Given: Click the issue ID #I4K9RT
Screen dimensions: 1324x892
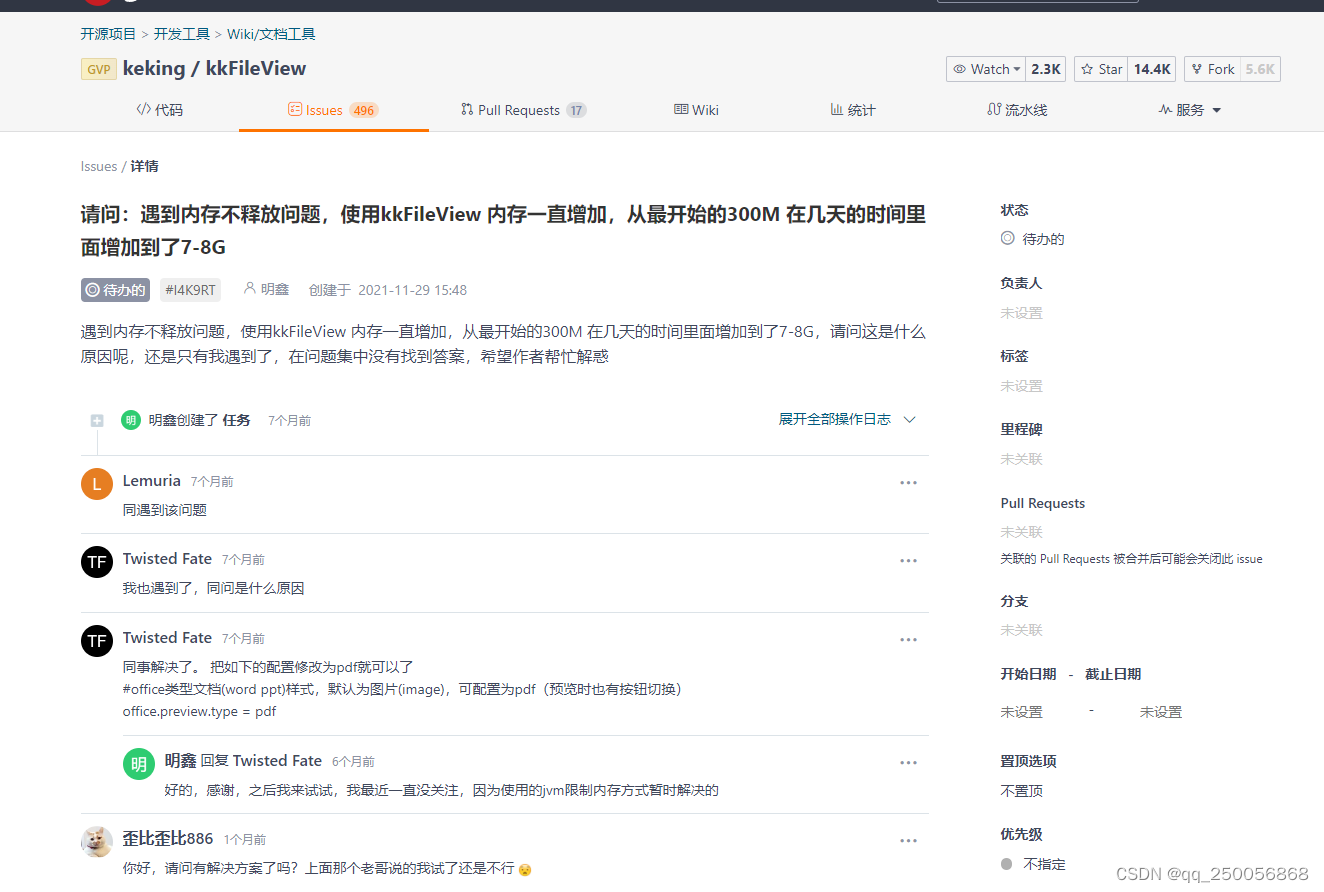Looking at the screenshot, I should (x=190, y=290).
